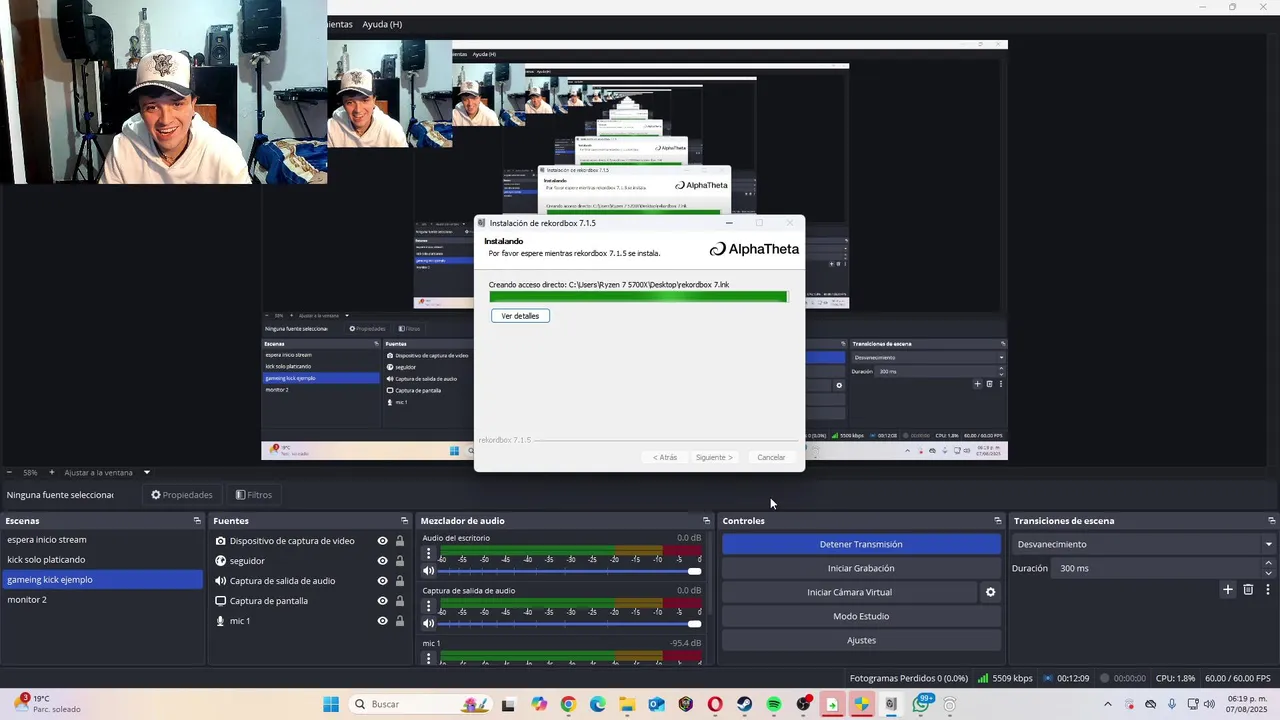Toggle lock on mic 1 source
The image size is (1280, 720).
pos(400,621)
